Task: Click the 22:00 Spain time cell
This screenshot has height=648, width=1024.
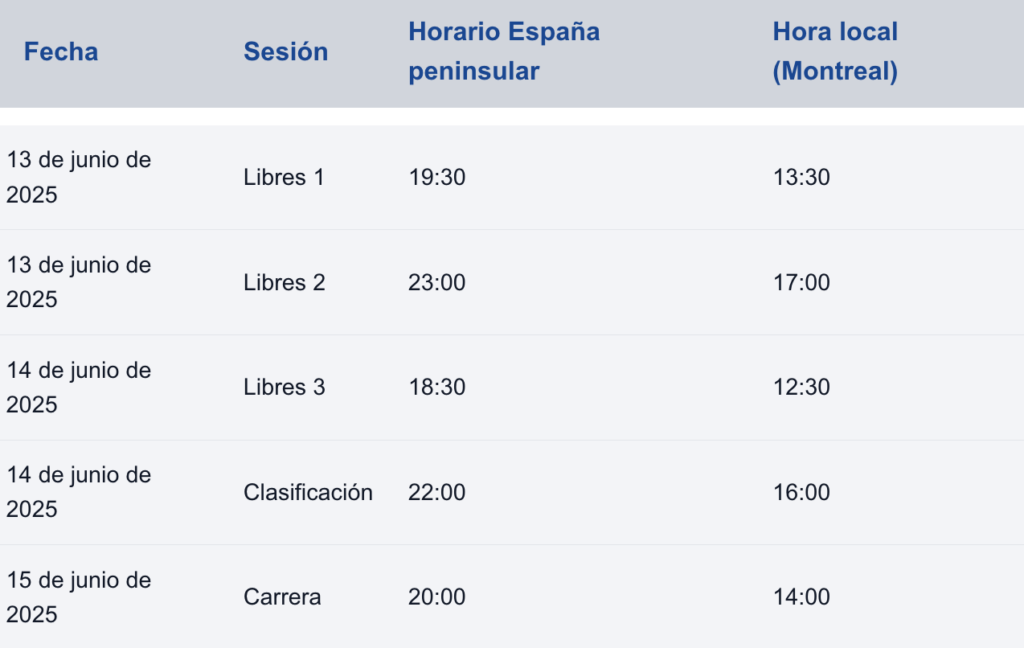Action: pos(437,492)
